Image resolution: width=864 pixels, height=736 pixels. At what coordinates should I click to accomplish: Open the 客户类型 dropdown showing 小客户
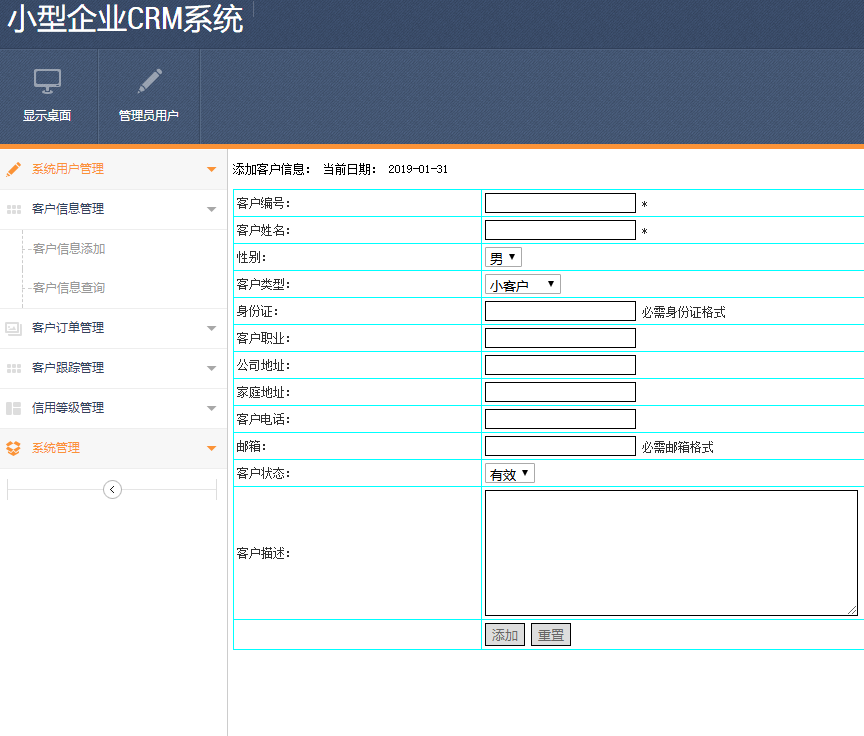[x=522, y=284]
